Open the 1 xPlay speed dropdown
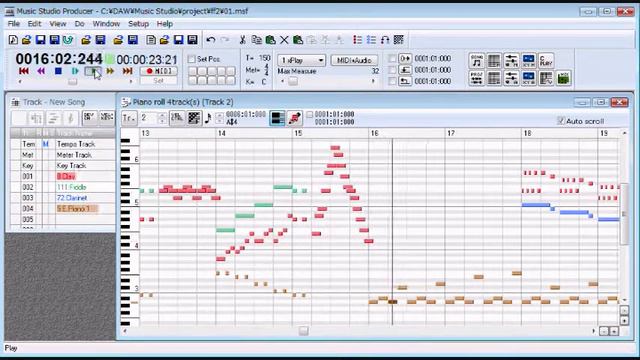The height and width of the screenshot is (360, 640). tap(301, 60)
